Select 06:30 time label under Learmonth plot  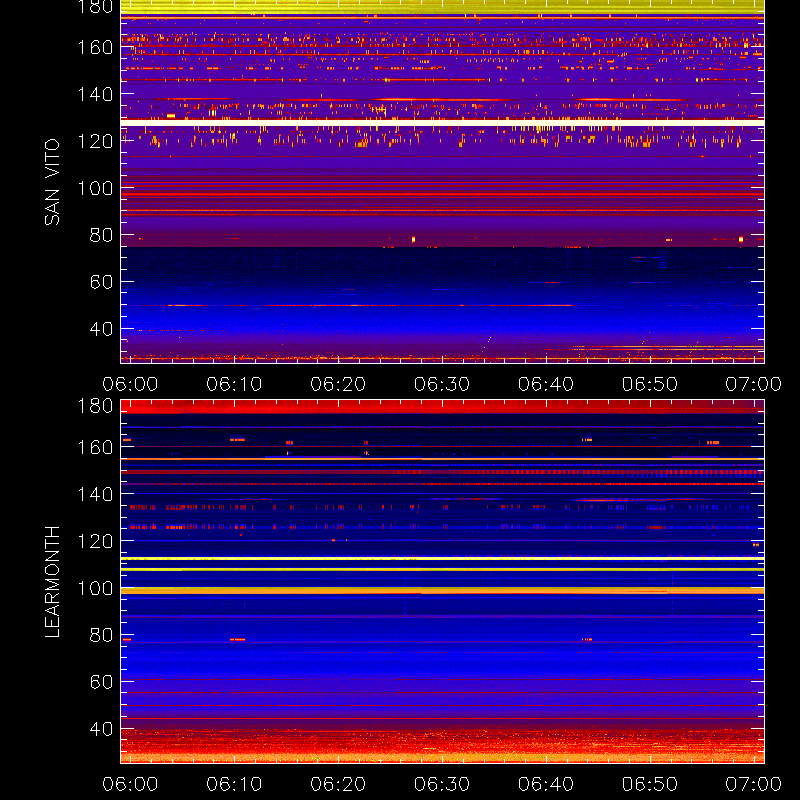(442, 784)
